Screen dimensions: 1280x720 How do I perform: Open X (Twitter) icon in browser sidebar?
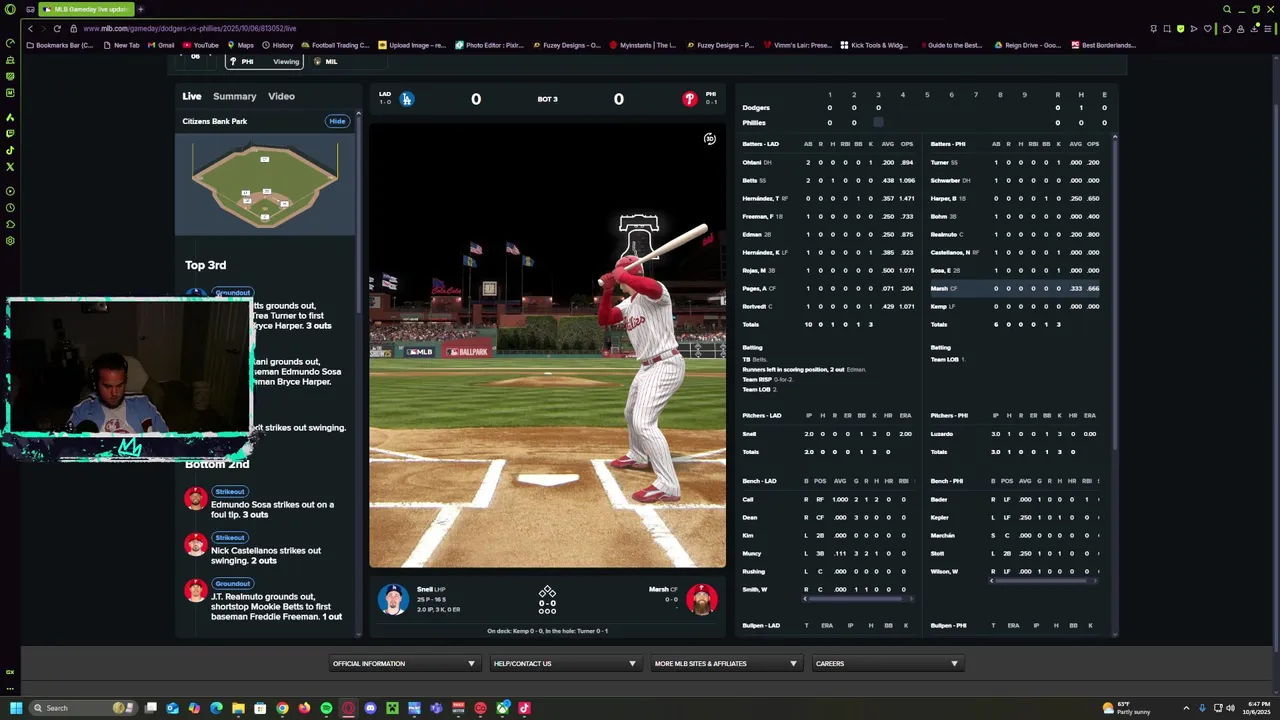pos(10,167)
